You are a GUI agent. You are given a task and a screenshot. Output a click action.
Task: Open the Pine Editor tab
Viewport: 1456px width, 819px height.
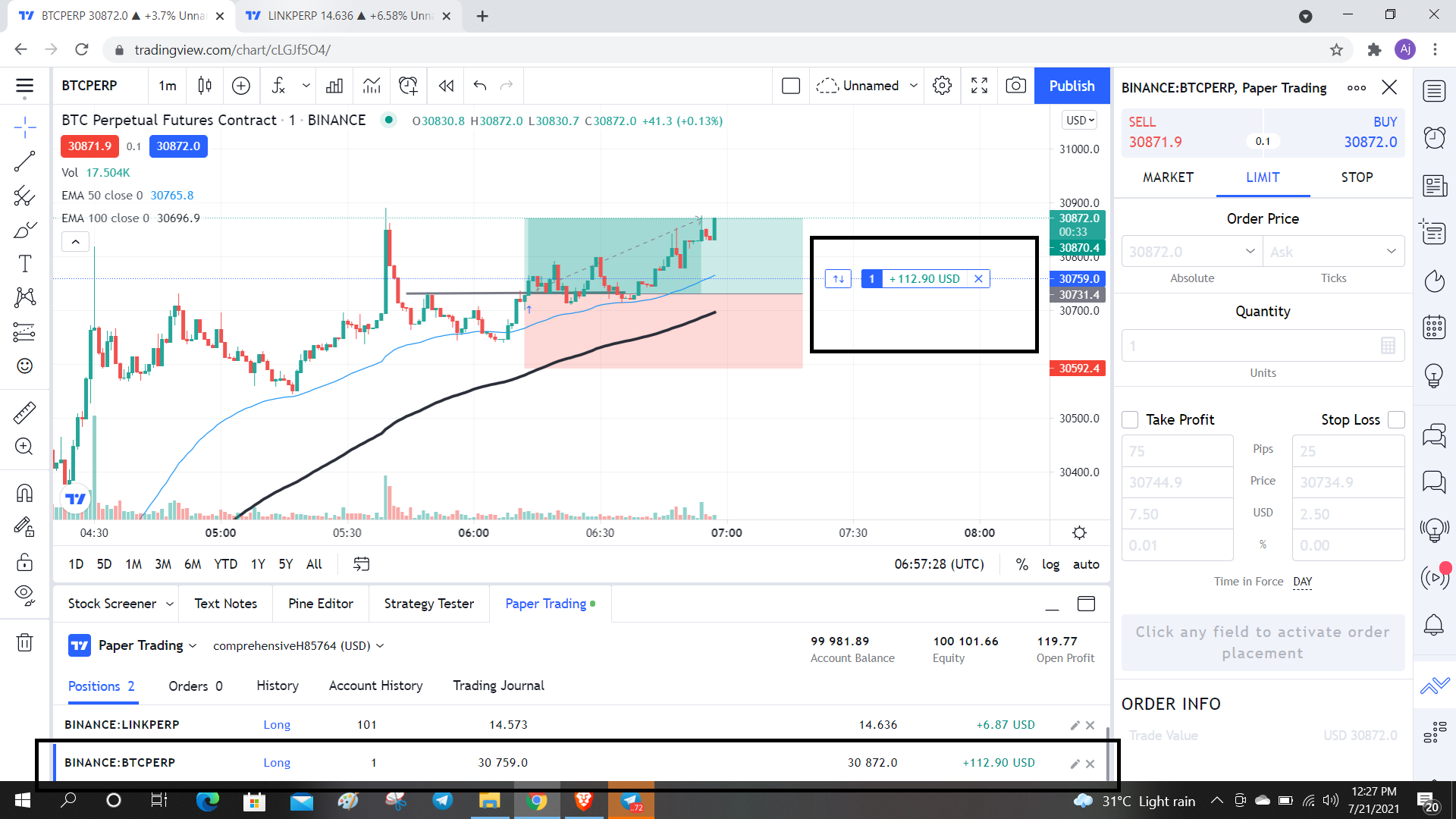(321, 604)
